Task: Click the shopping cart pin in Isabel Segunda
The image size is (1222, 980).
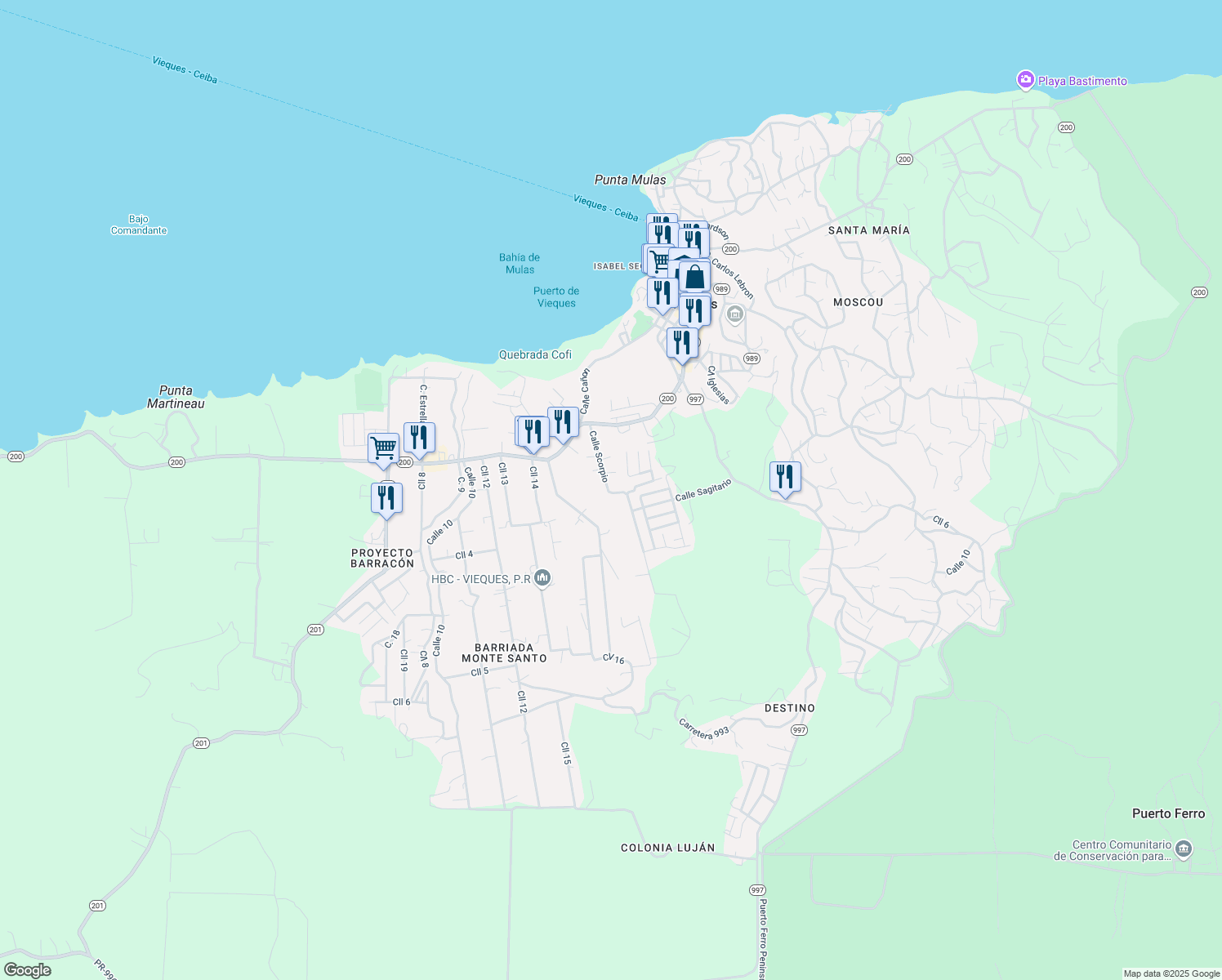Action: (660, 260)
